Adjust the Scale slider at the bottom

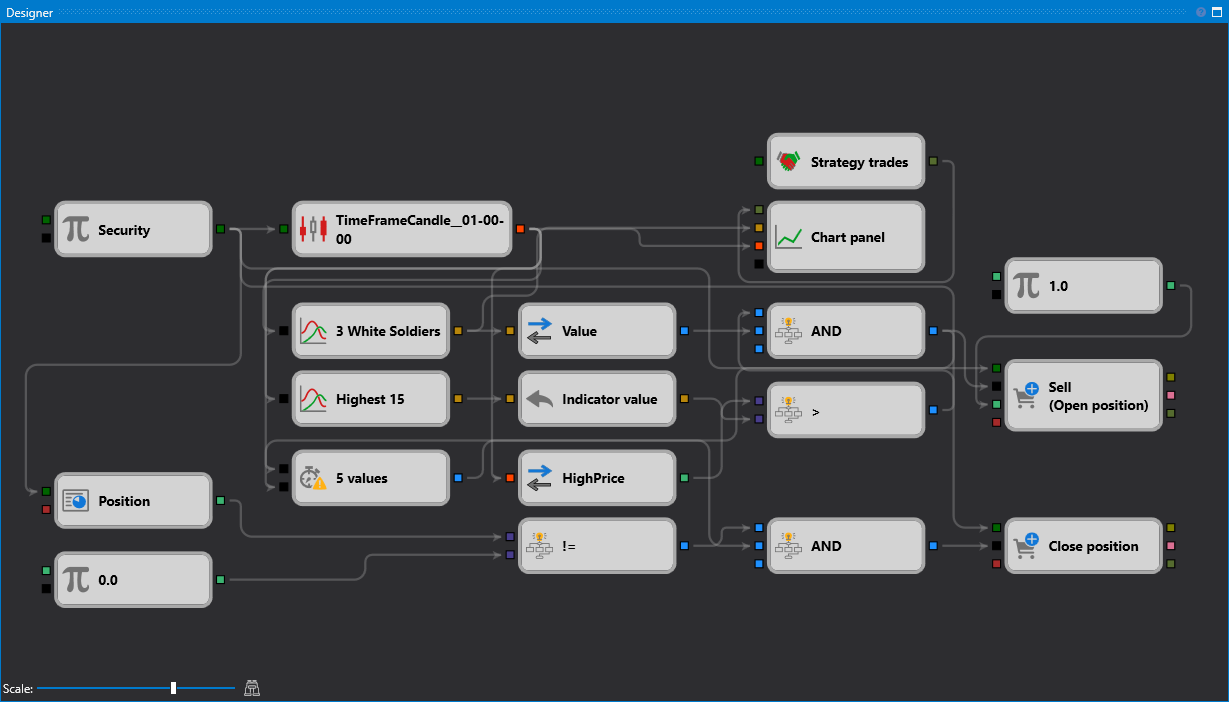[173, 687]
